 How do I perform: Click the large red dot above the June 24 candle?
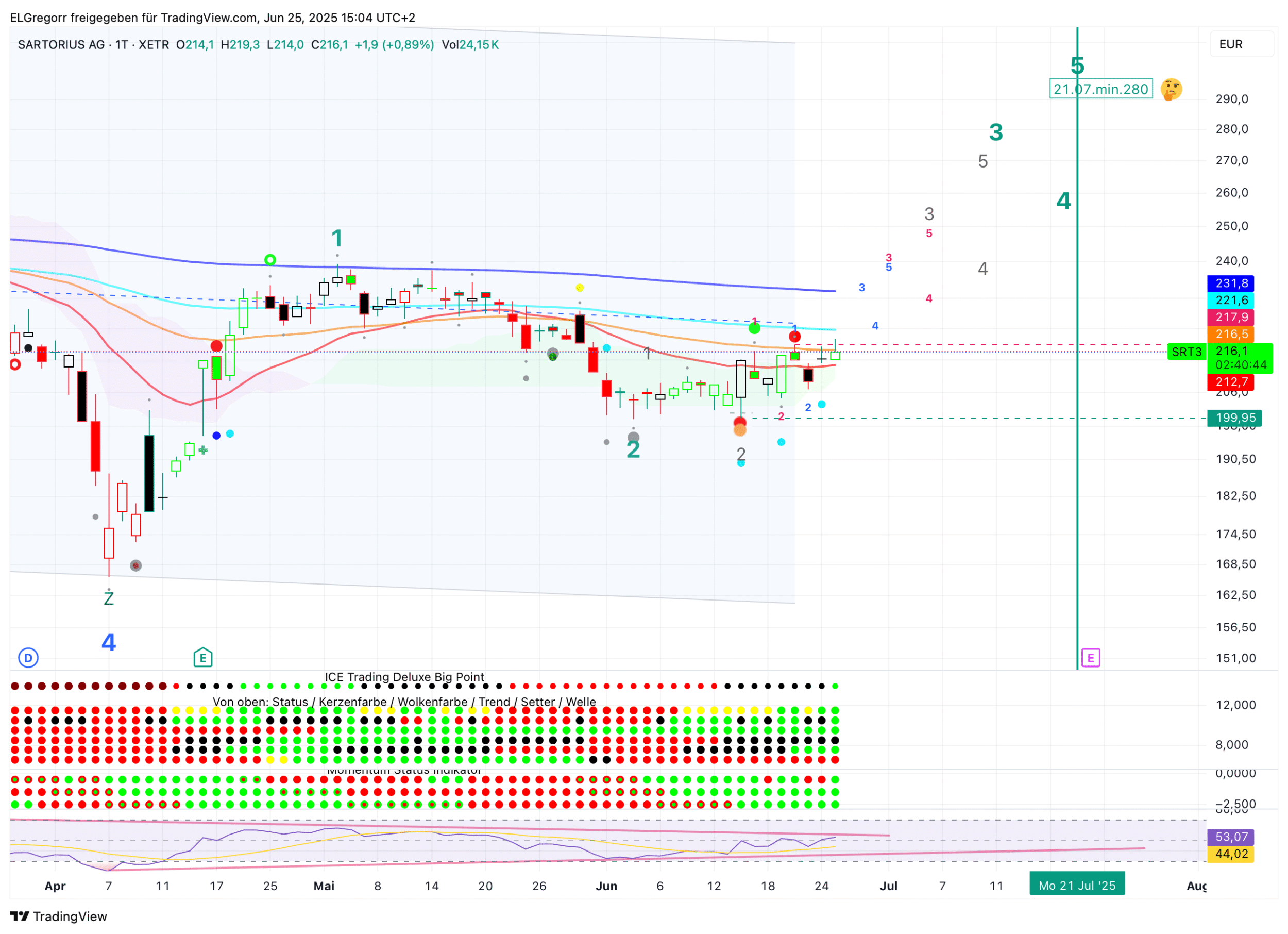pyautogui.click(x=794, y=337)
